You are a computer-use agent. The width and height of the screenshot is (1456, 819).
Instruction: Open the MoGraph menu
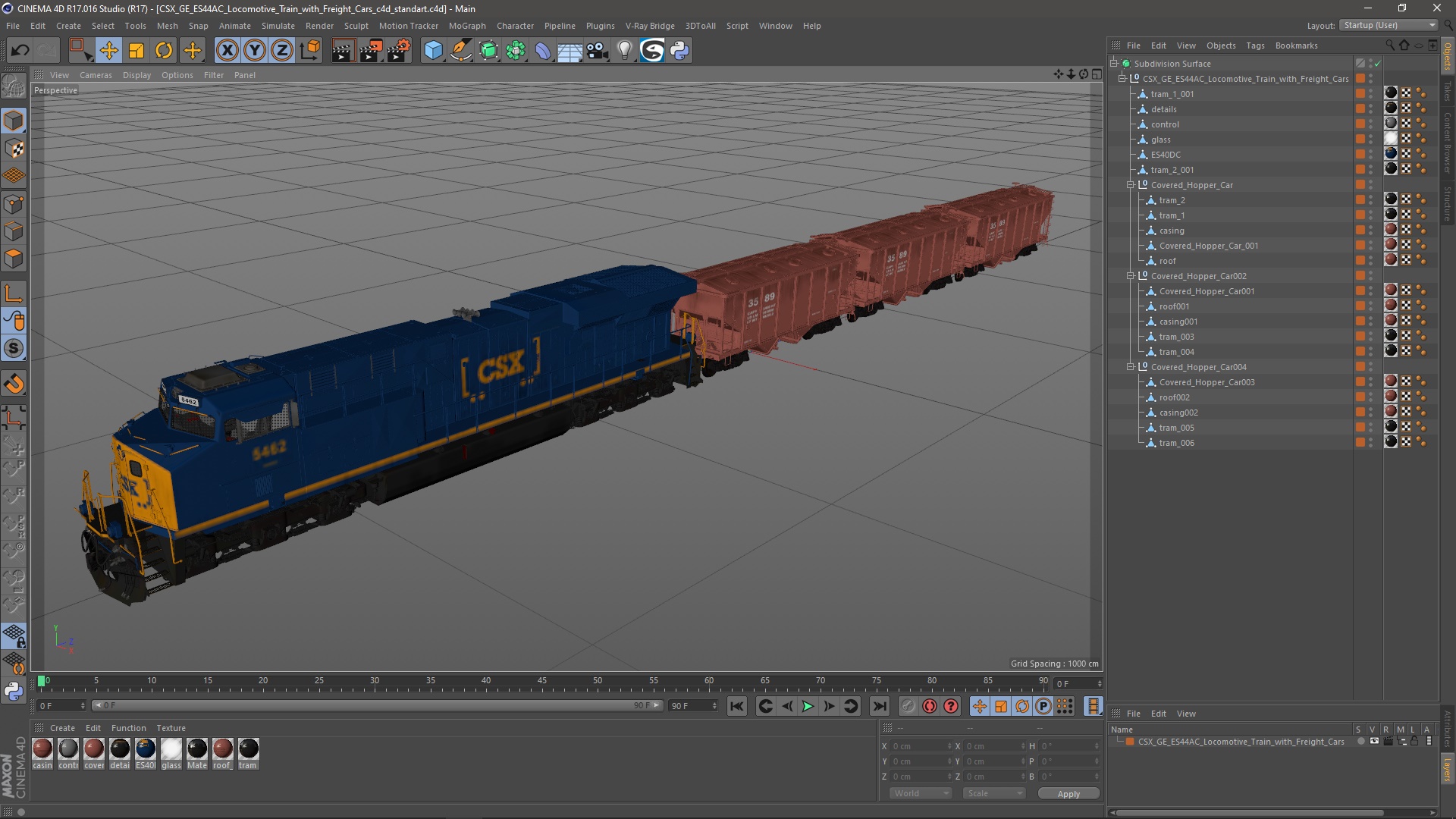point(467,26)
